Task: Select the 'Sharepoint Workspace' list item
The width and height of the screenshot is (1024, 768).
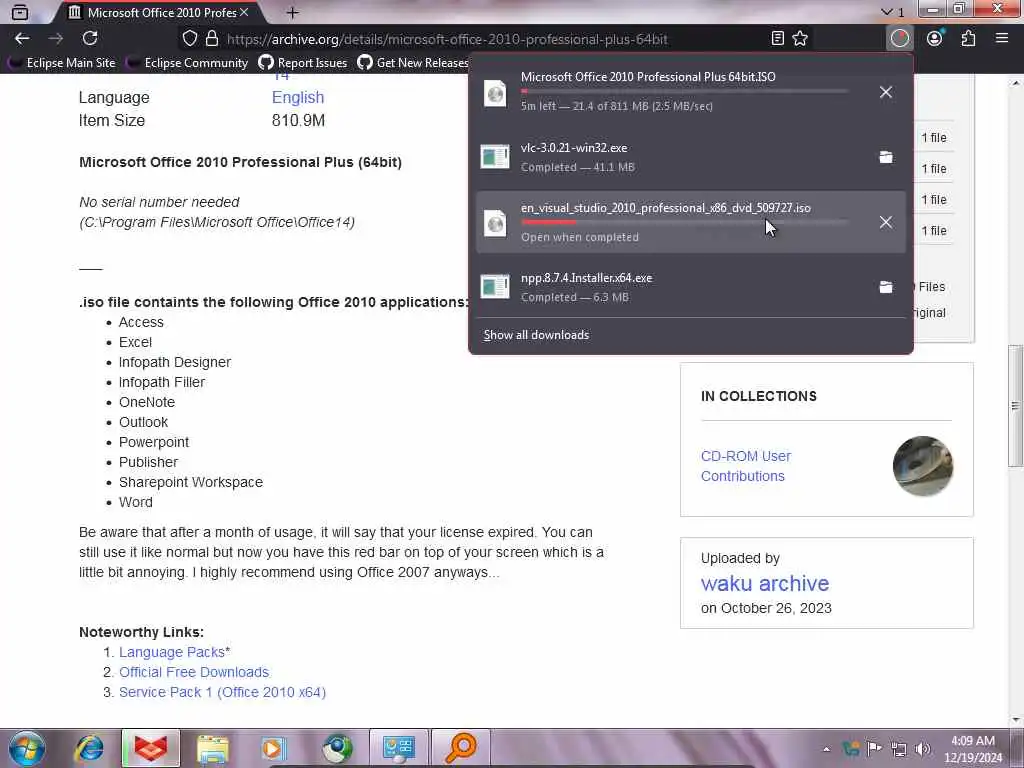Action: point(191,483)
